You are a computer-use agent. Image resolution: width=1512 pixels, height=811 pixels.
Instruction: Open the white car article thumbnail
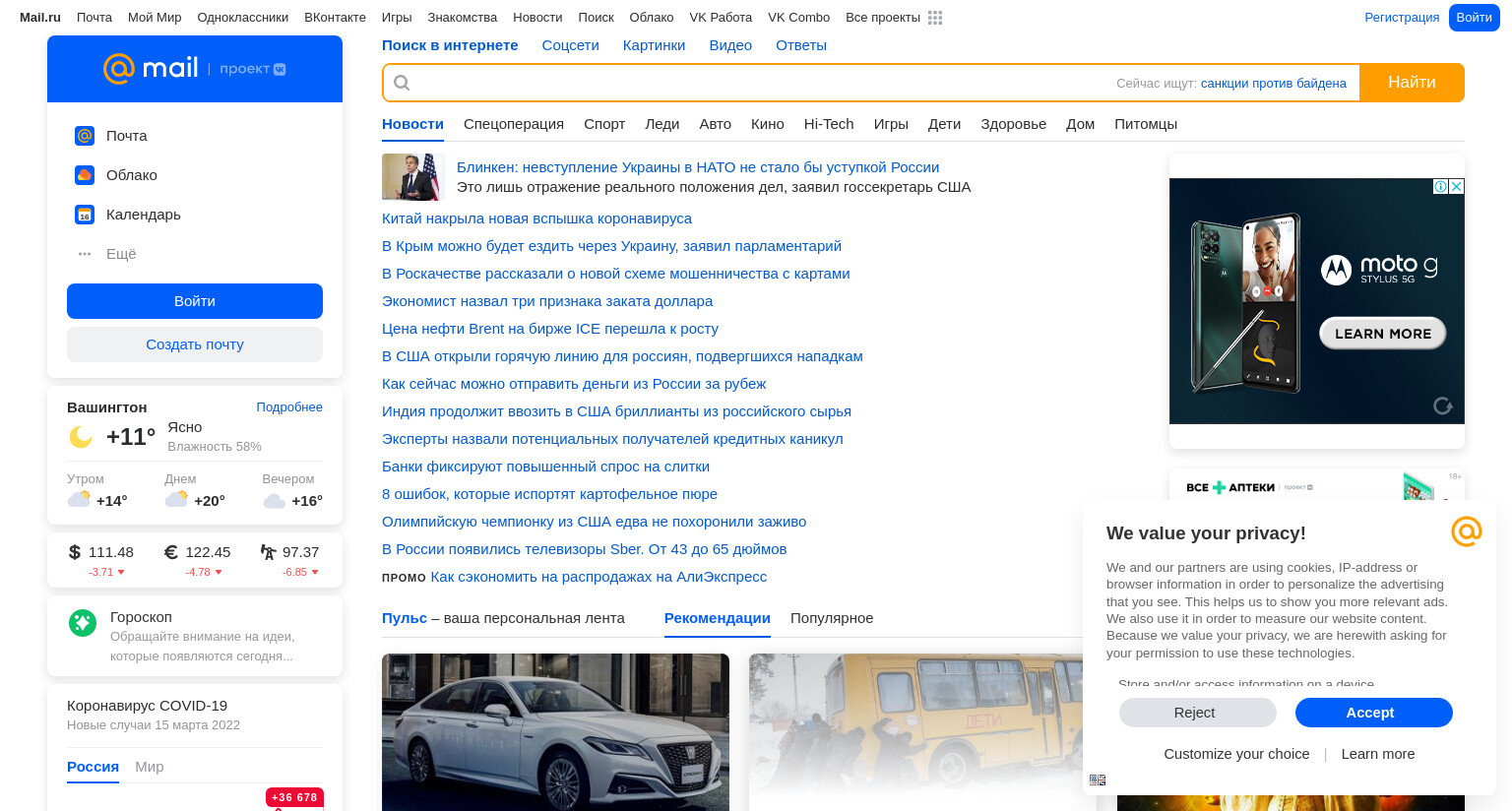pyautogui.click(x=555, y=732)
